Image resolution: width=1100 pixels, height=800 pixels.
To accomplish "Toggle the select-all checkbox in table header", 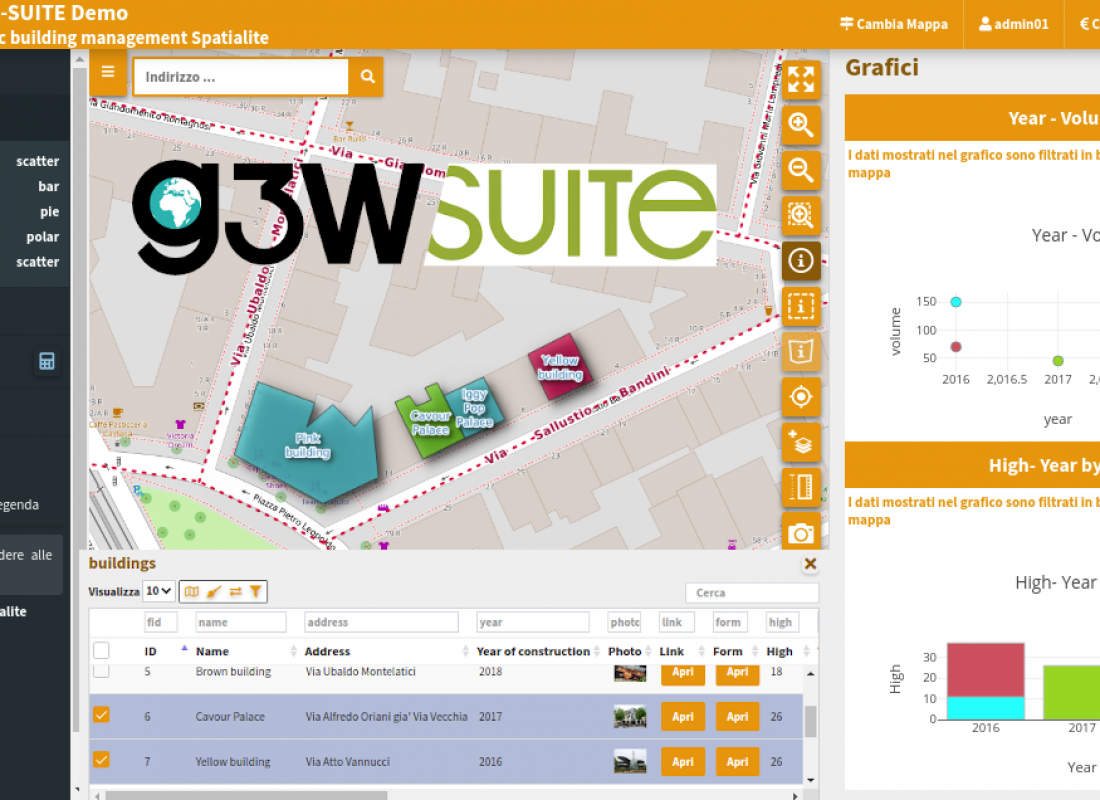I will tap(101, 651).
